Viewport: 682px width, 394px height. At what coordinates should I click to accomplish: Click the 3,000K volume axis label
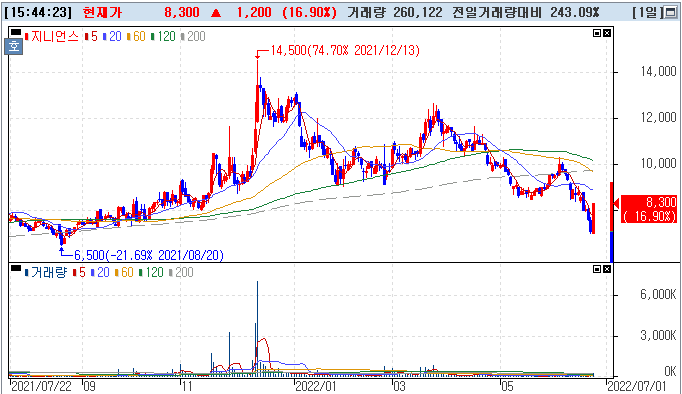pos(659,335)
